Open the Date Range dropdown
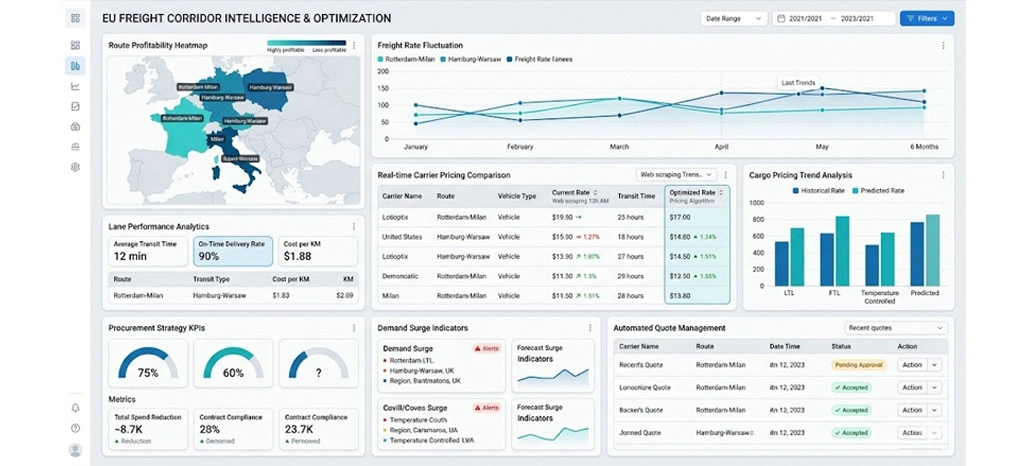This screenshot has height=466, width=1026. click(x=734, y=18)
